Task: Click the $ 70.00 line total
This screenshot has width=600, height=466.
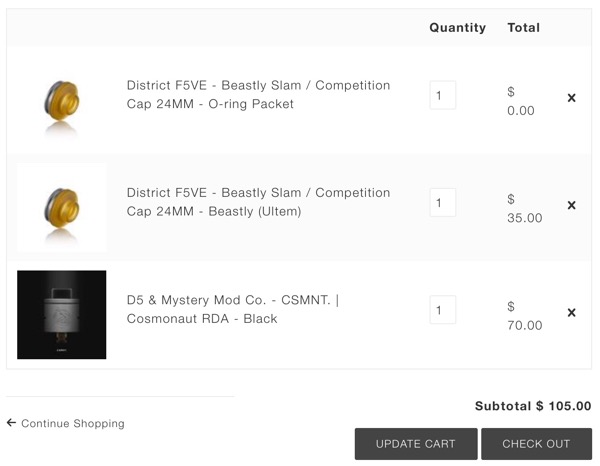Action: coord(524,316)
